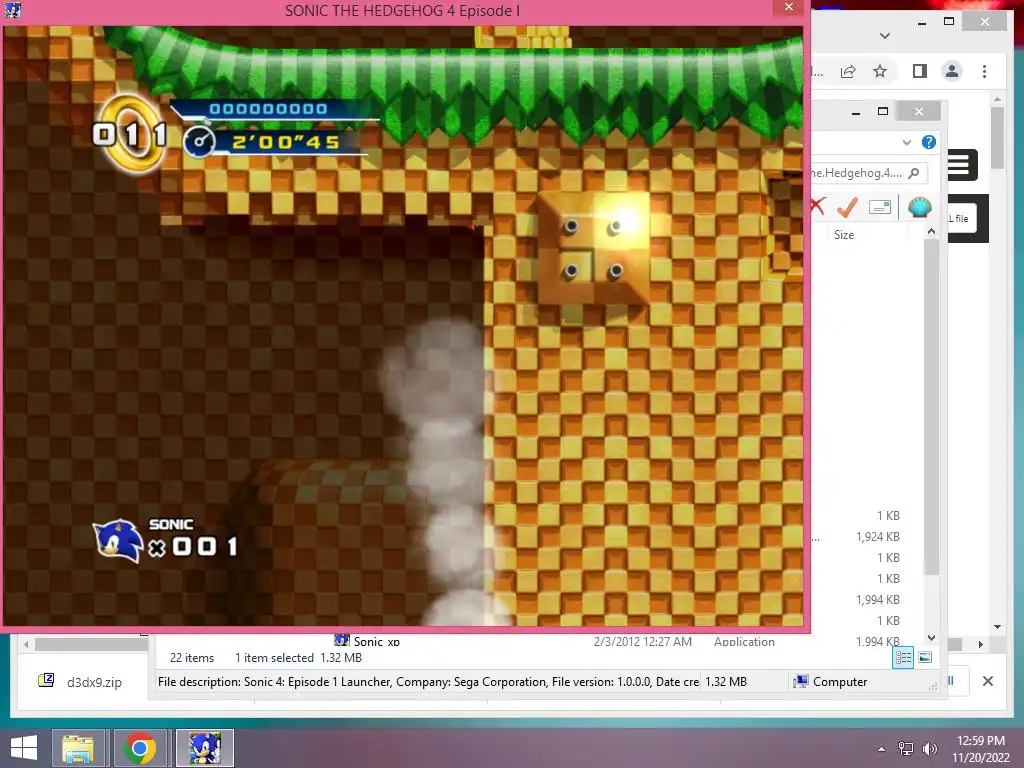Screen dimensions: 1024x768
Task: Dismiss the Chrome downloads bar
Action: pos(987,681)
